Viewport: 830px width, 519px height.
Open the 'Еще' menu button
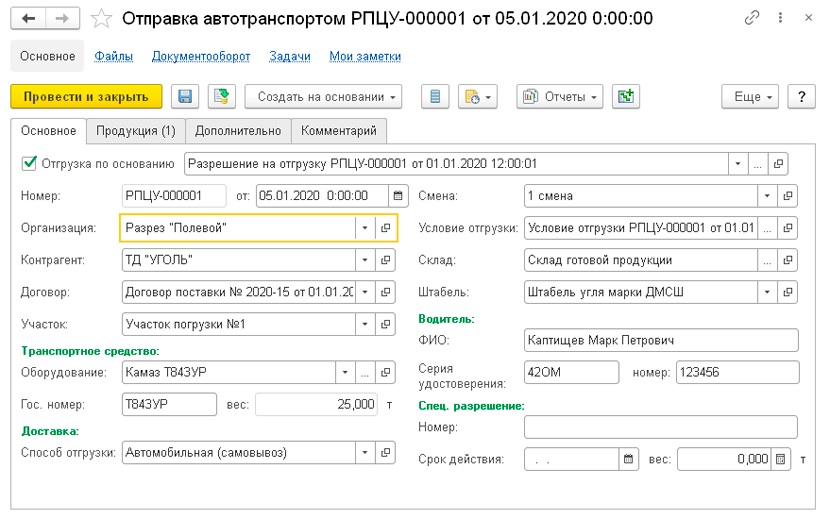tap(753, 97)
